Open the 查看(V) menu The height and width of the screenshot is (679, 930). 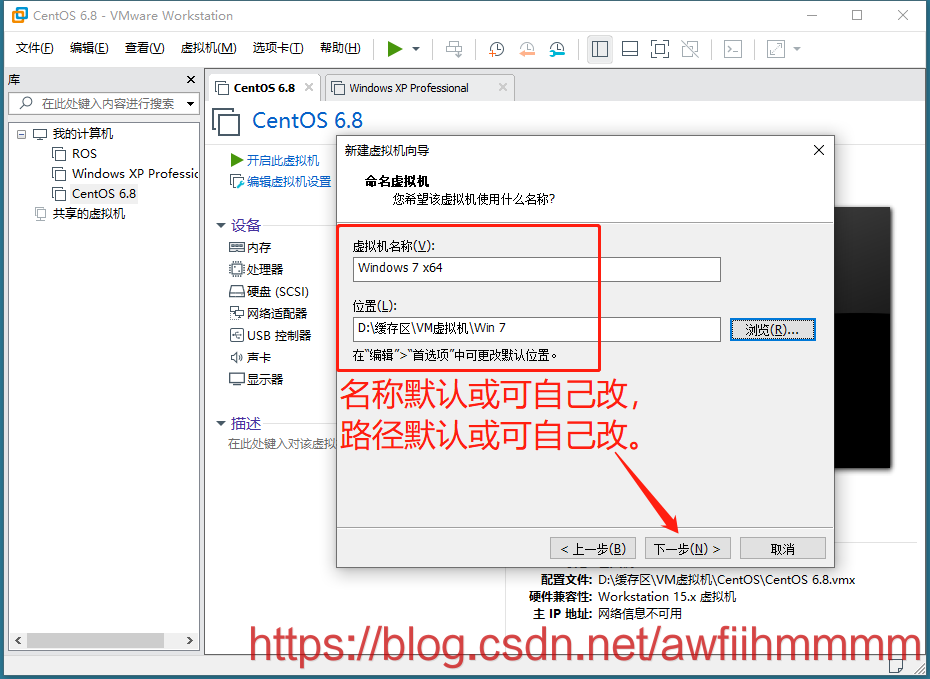tap(144, 48)
